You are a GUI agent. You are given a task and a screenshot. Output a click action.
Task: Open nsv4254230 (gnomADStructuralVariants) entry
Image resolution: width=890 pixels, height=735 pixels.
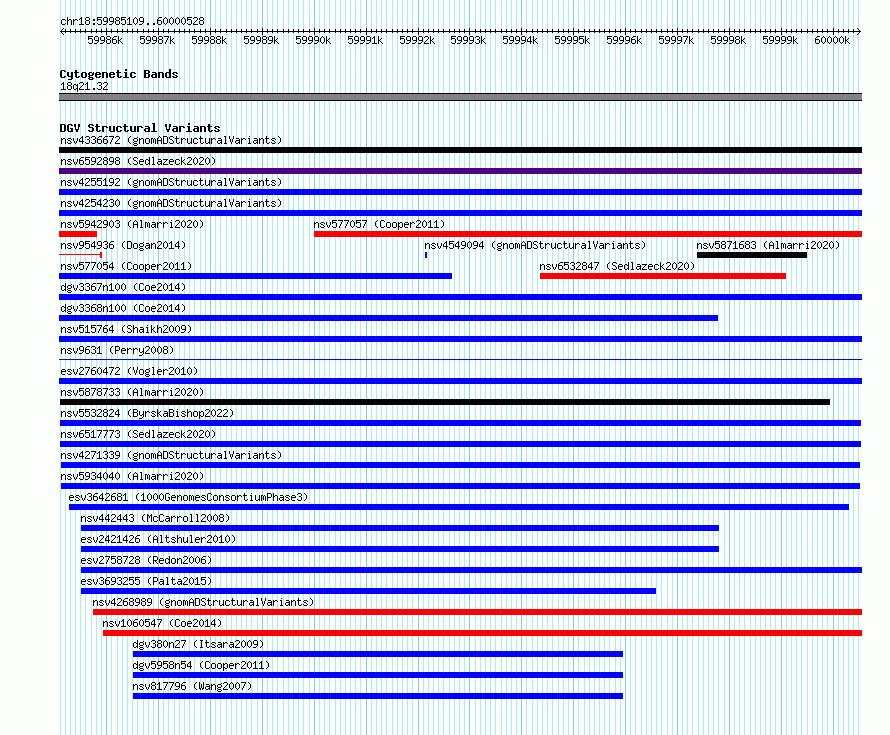point(171,203)
